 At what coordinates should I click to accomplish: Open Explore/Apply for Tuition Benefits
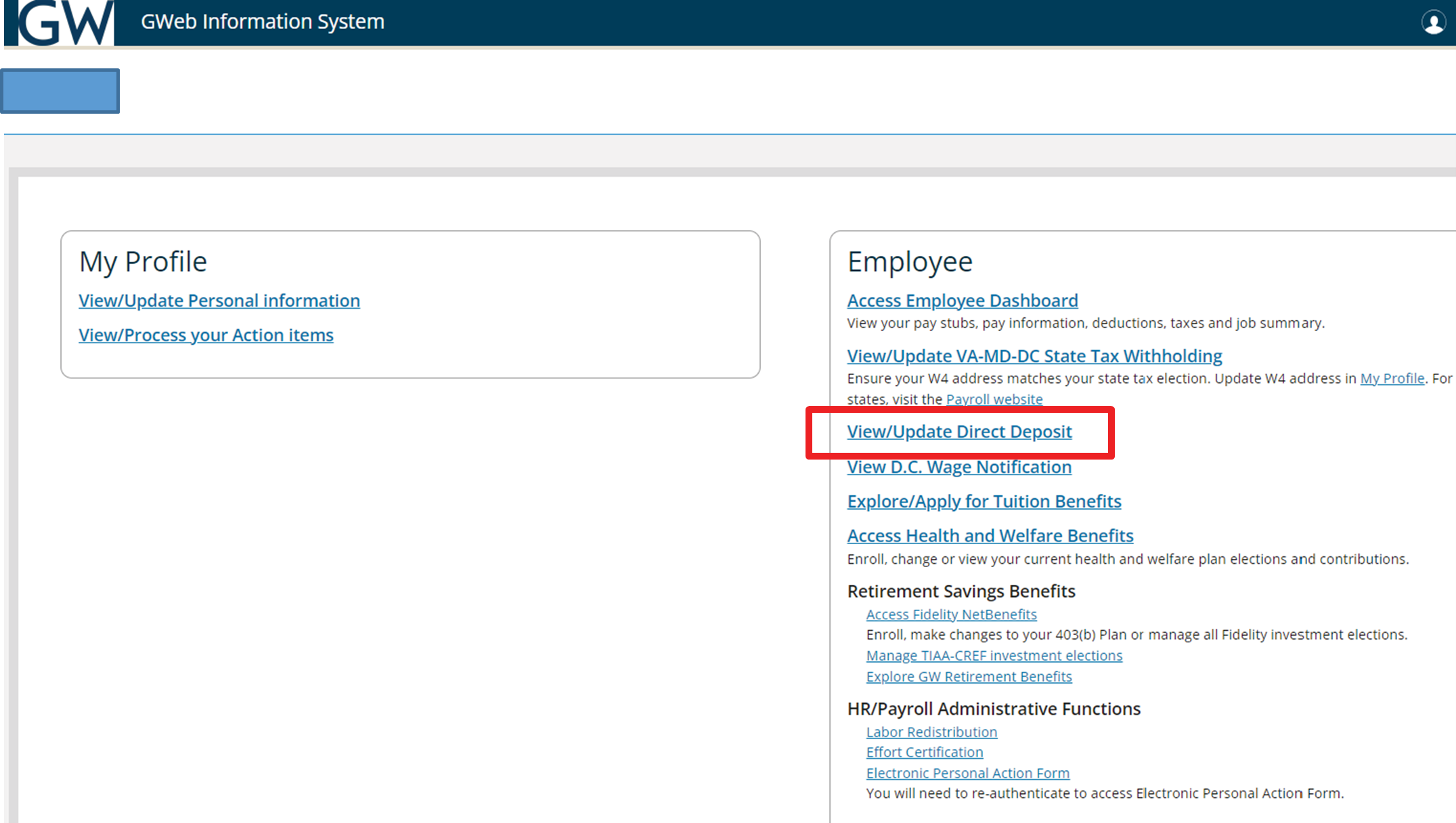coord(984,502)
